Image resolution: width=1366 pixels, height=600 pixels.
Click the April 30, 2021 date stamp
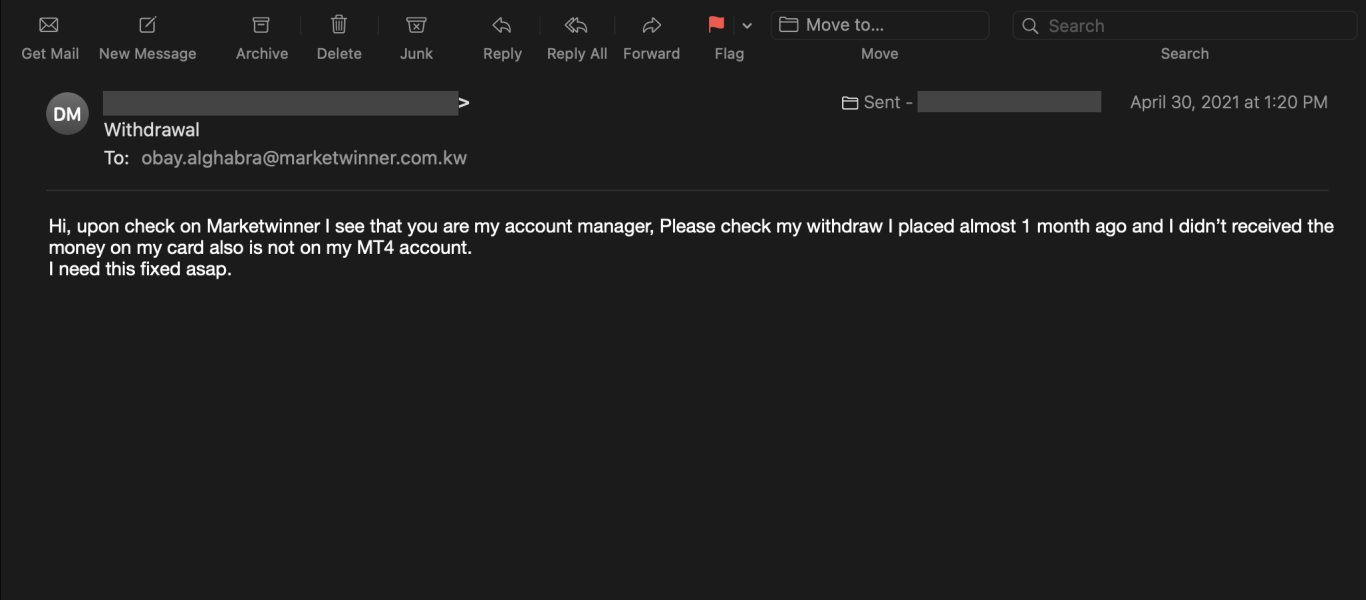click(x=1228, y=102)
